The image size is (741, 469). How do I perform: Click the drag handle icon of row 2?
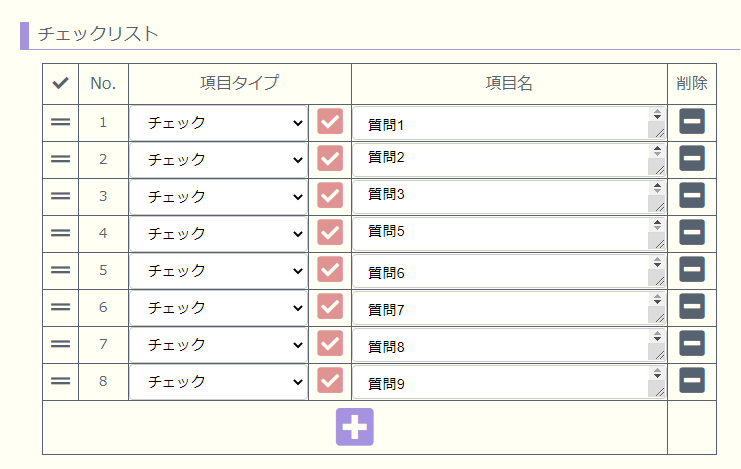click(60, 159)
